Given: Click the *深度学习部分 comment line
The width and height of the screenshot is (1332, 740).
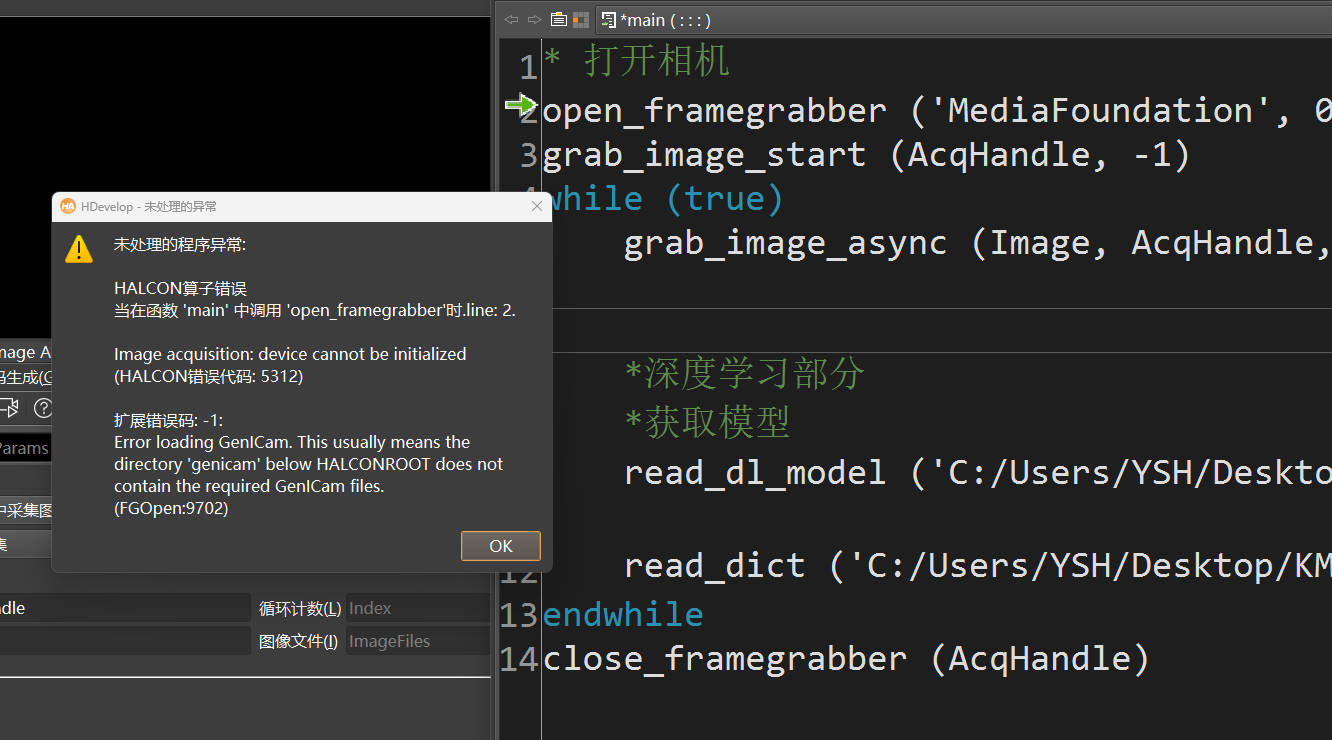Looking at the screenshot, I should click(744, 373).
